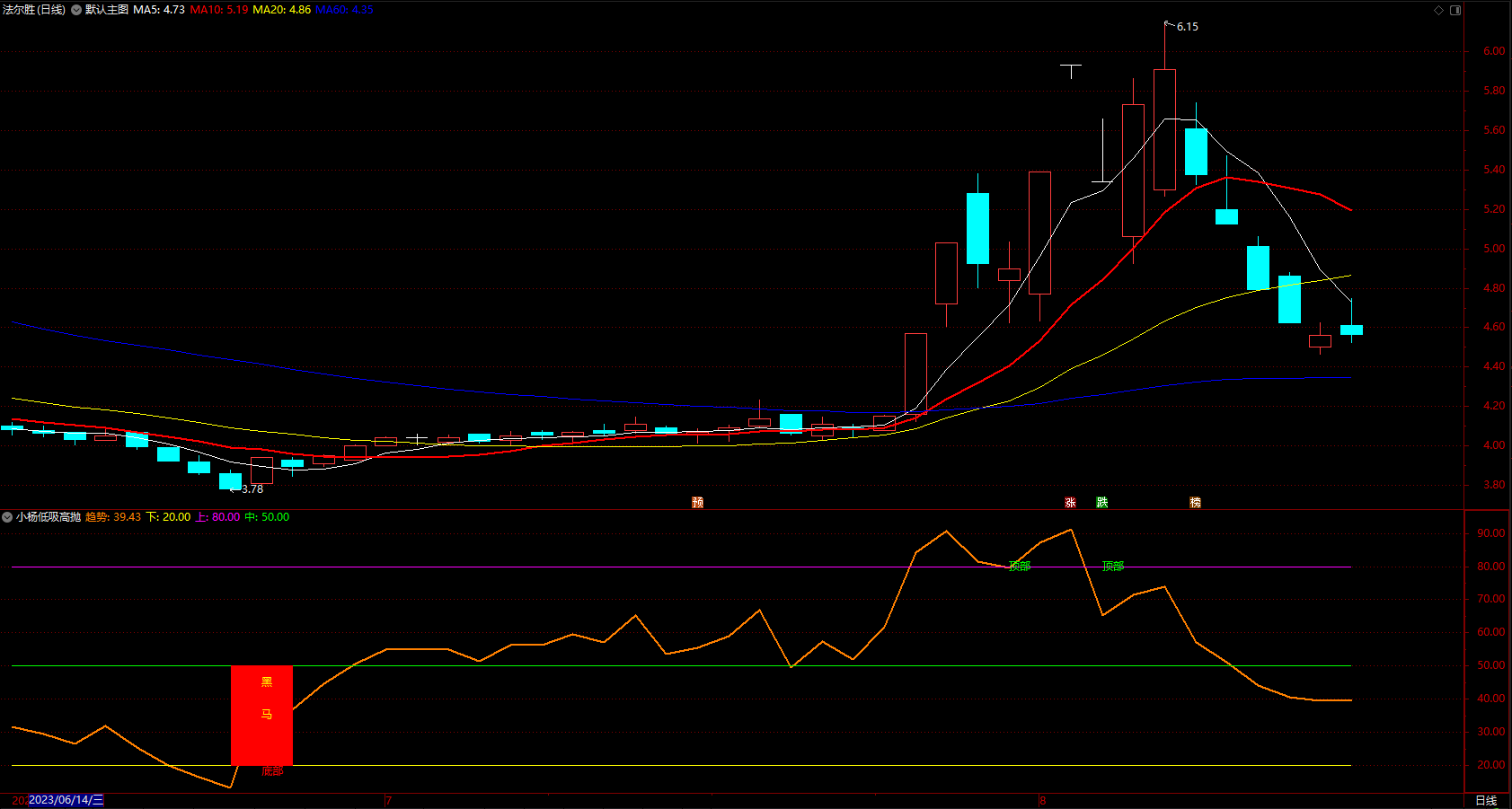1512x809 pixels.
Task: Click the 6.00 price axis label
Action: pyautogui.click(x=1494, y=51)
